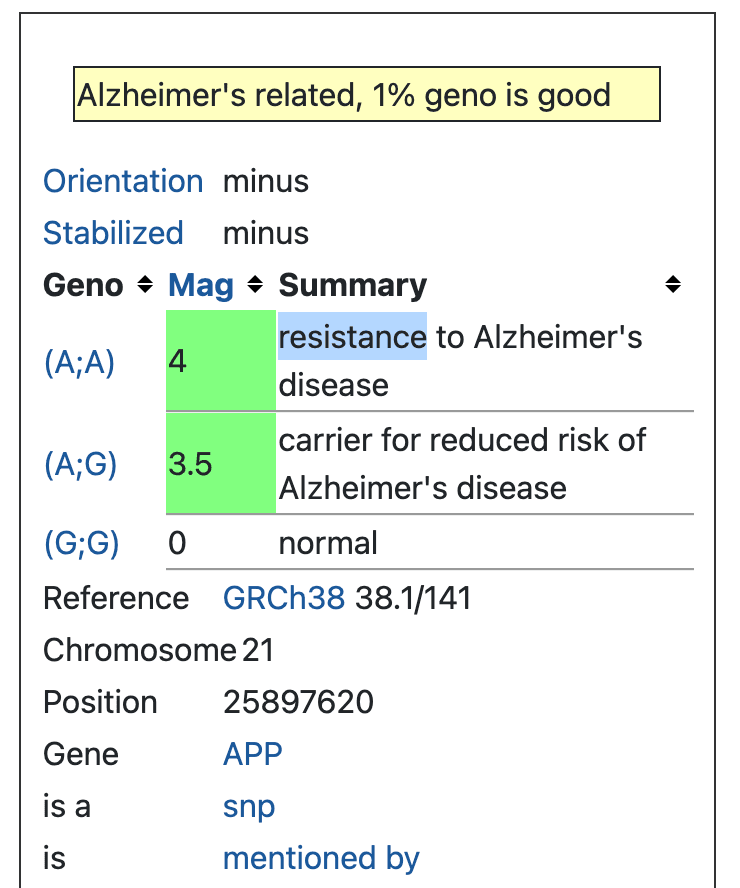
Task: Open the Orientation link
Action: point(123,181)
